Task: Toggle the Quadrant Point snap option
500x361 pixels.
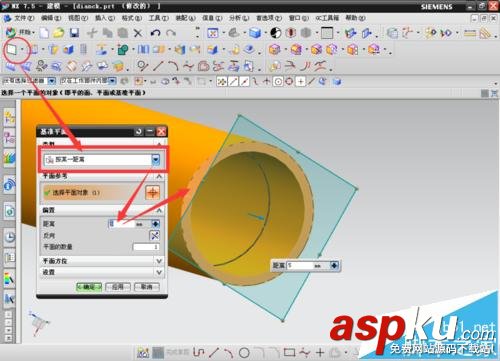Action: tap(289, 81)
